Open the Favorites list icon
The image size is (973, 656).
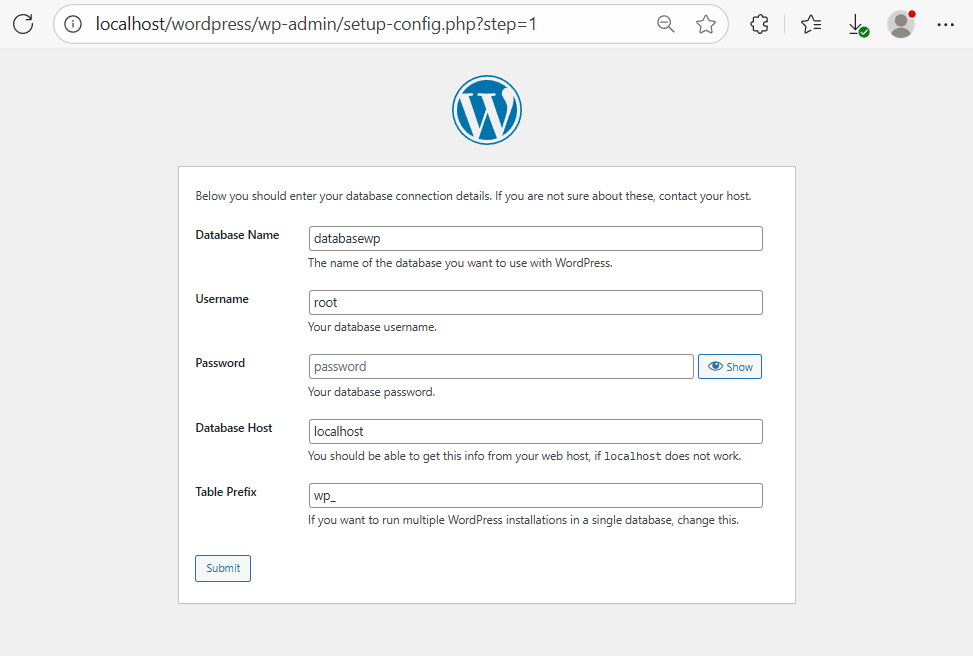coord(811,24)
